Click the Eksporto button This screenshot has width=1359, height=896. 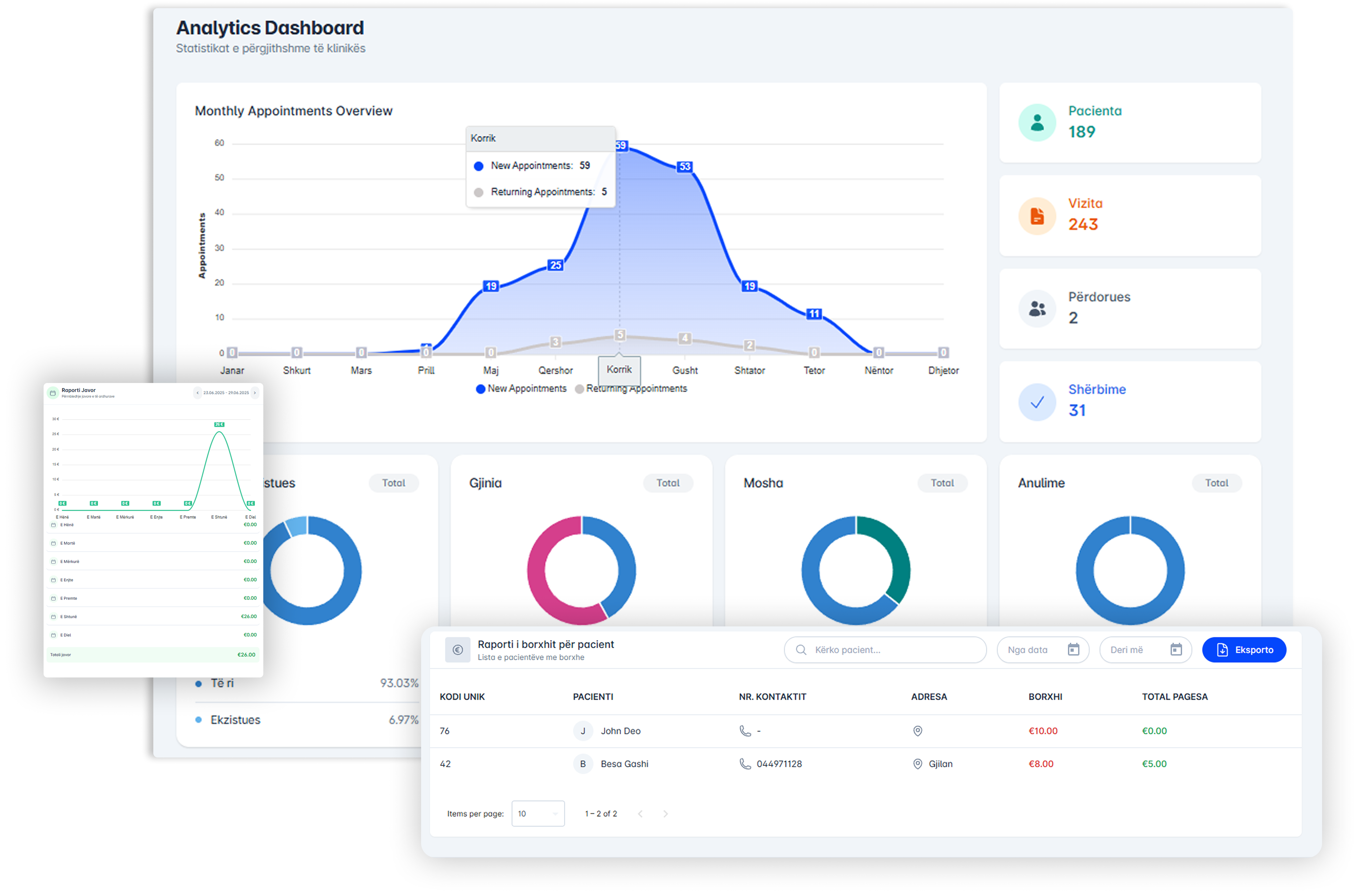coord(1244,650)
